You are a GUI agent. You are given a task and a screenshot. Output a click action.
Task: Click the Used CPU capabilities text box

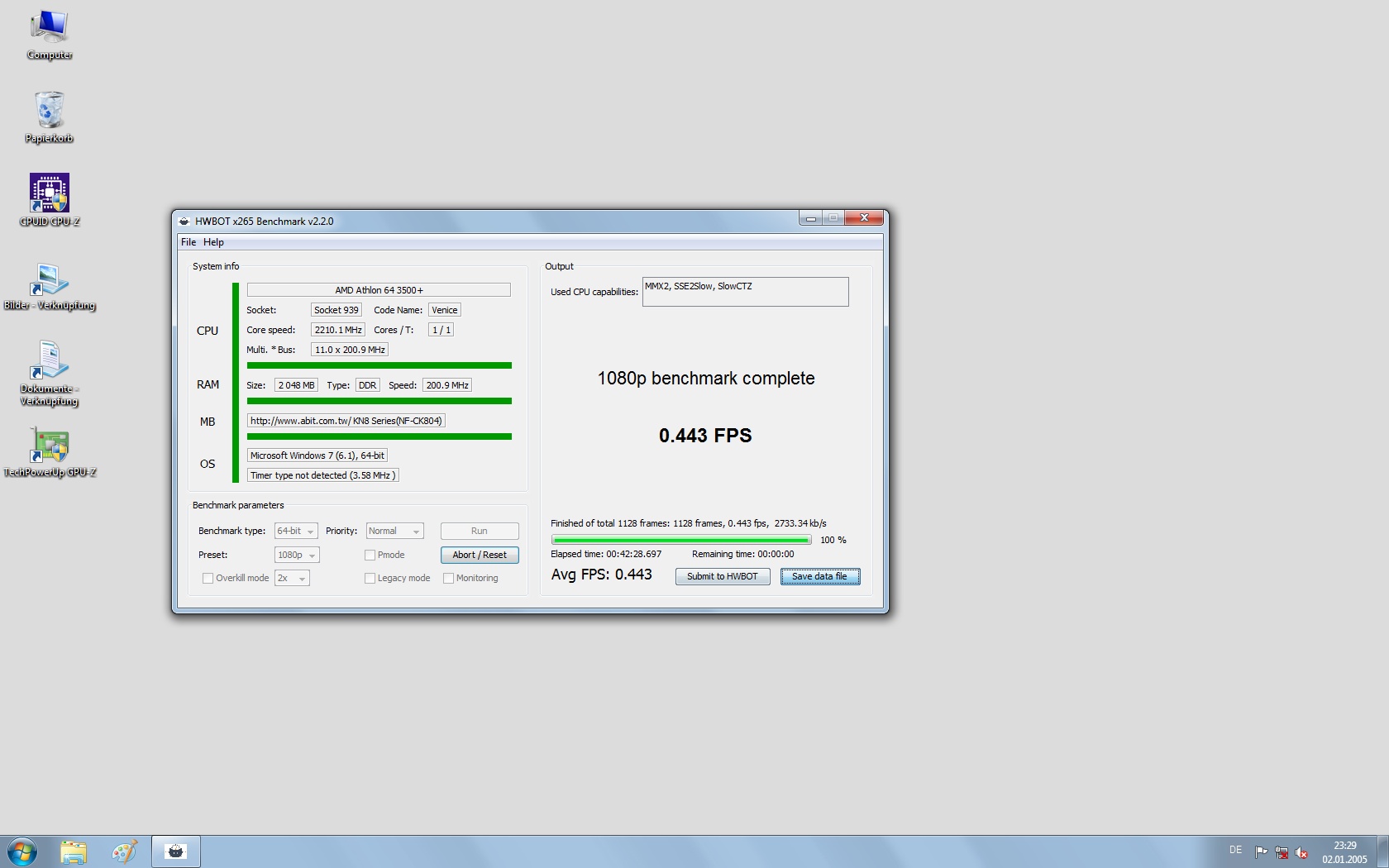745,292
